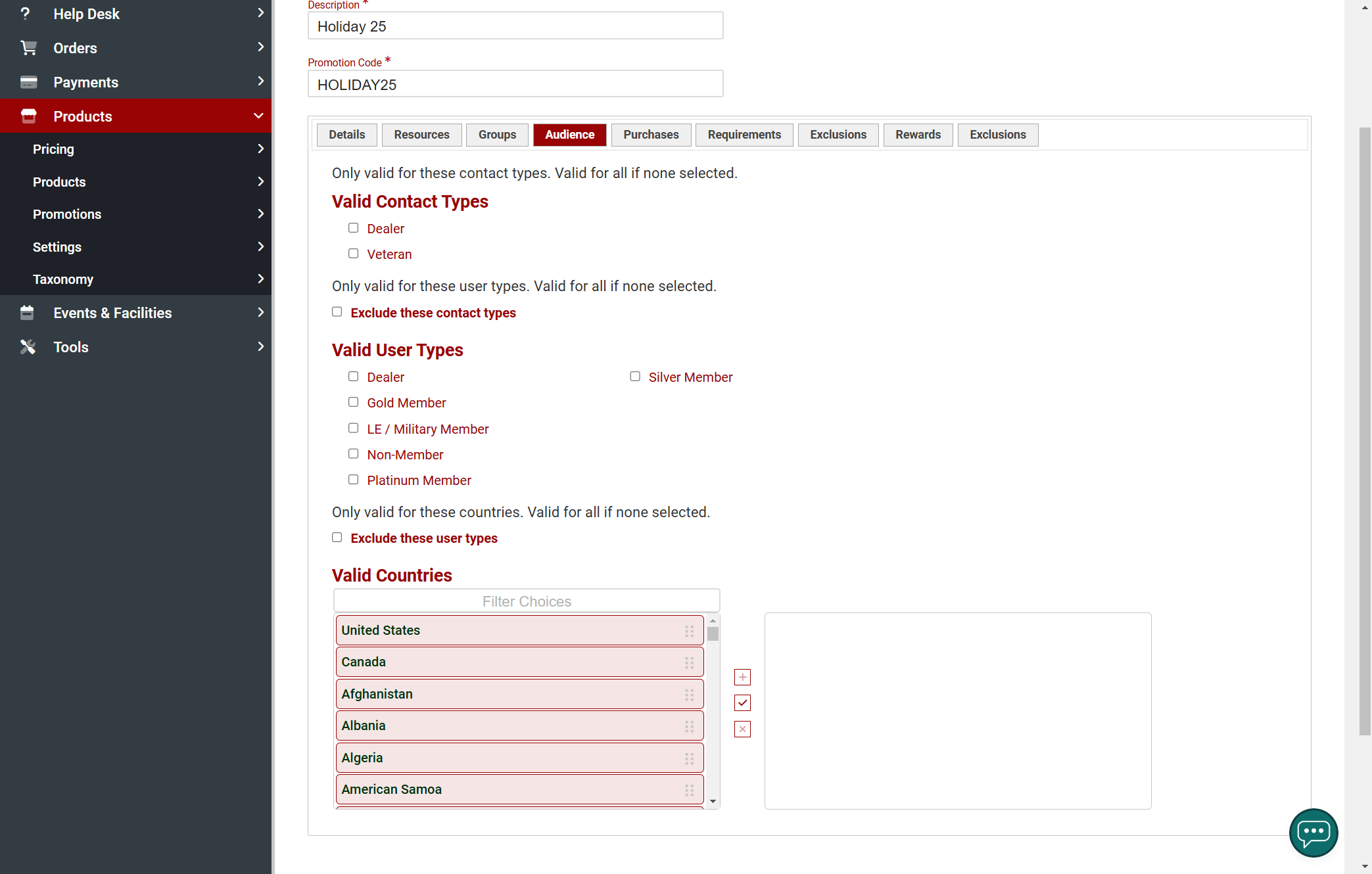Select United States in the countries list
This screenshot has width=1372, height=874.
tap(519, 630)
